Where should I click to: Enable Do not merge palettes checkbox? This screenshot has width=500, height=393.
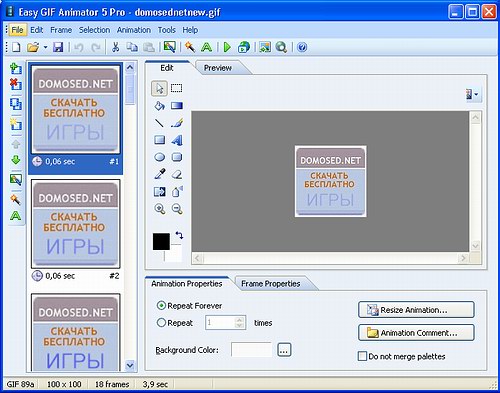(x=362, y=356)
